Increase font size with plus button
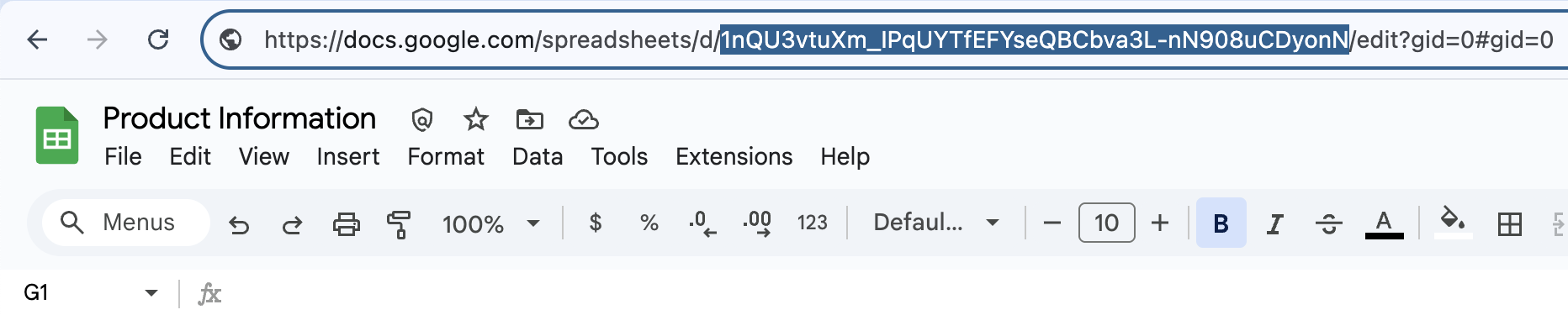1568x315 pixels. [1160, 223]
